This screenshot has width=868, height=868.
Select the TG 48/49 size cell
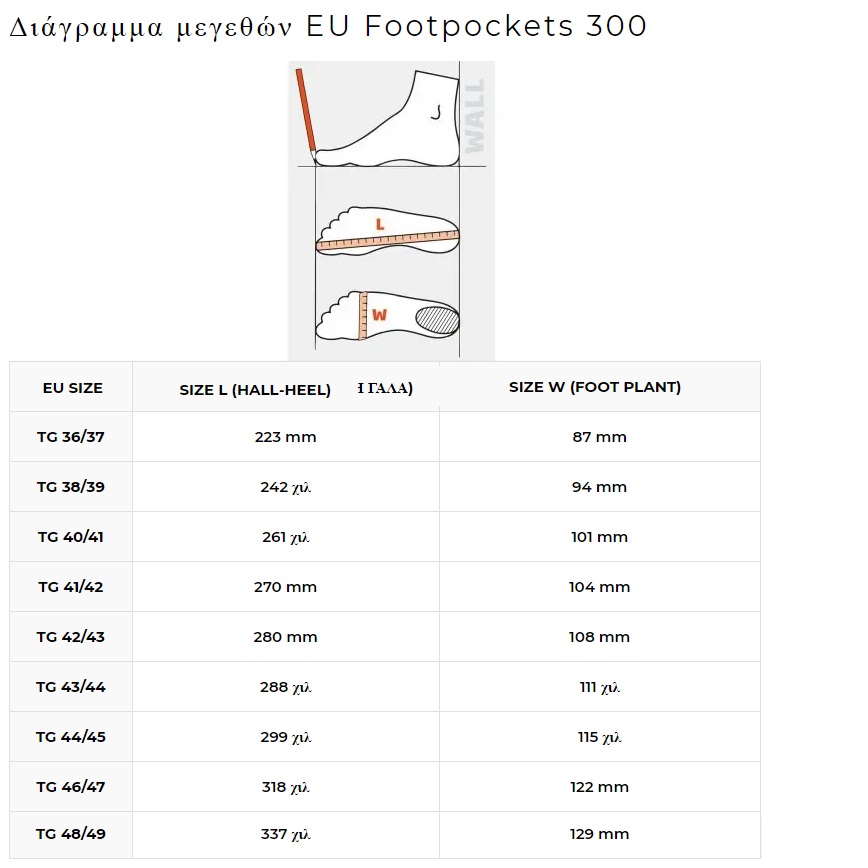pyautogui.click(x=71, y=834)
